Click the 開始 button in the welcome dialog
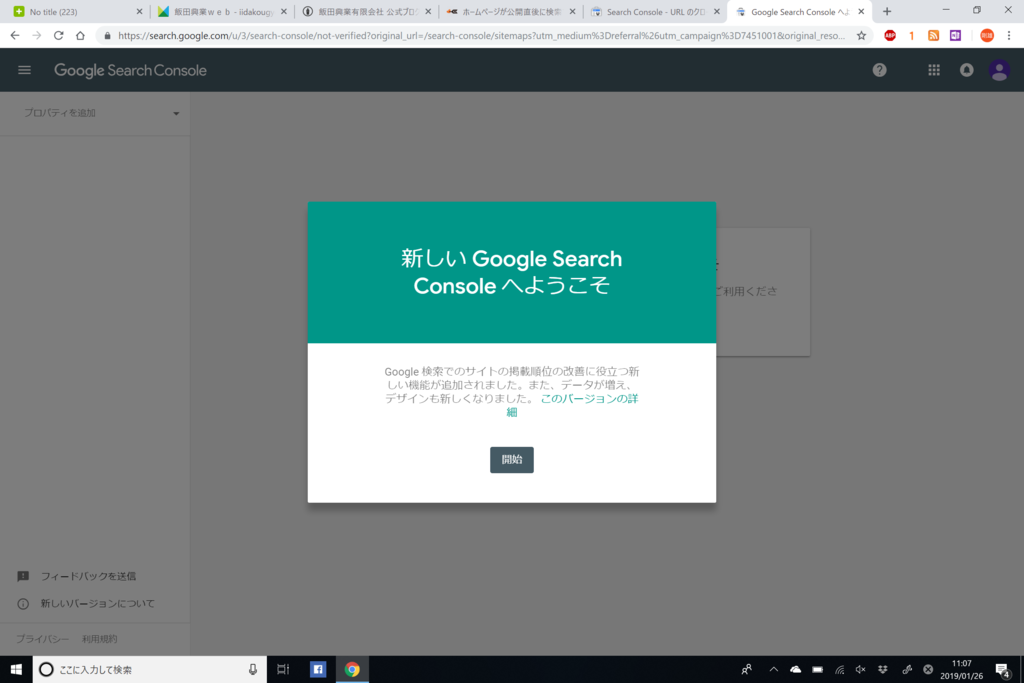Screen dimensions: 1024x683 click(511, 460)
